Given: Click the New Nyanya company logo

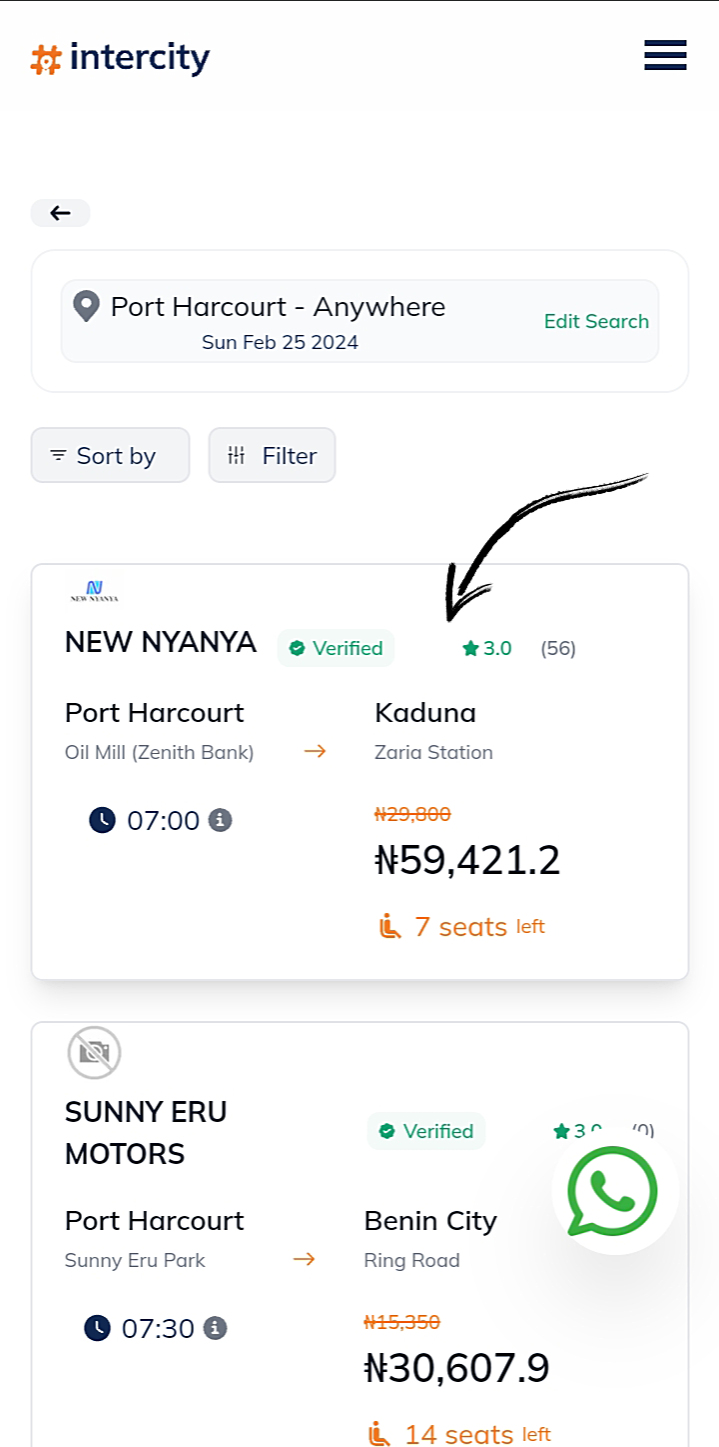Looking at the screenshot, I should click(95, 591).
